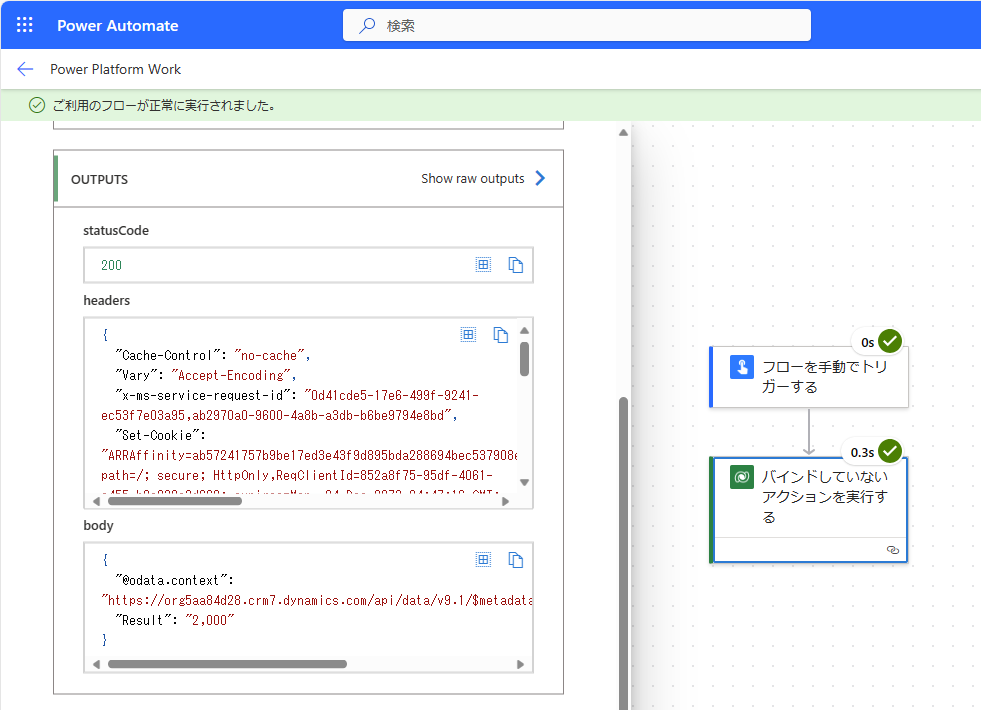The width and height of the screenshot is (981, 710).
Task: Click the Dataverse icon on action card
Action: click(742, 477)
